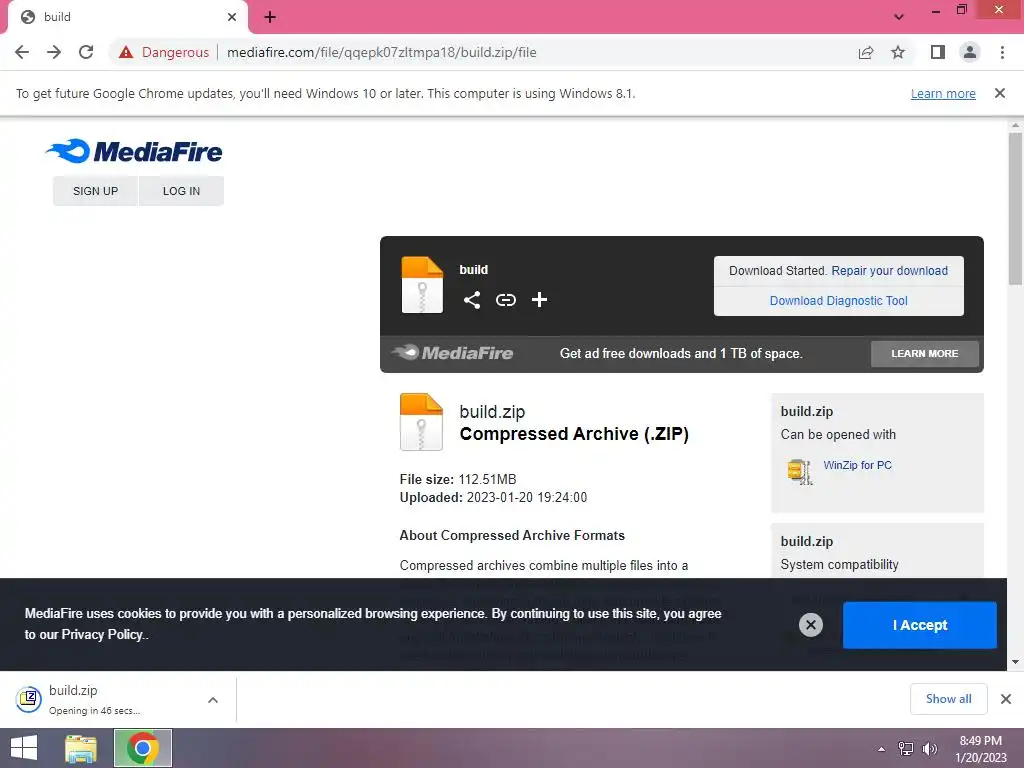Copy link for build file
Viewport: 1024px width, 768px height.
coord(505,300)
